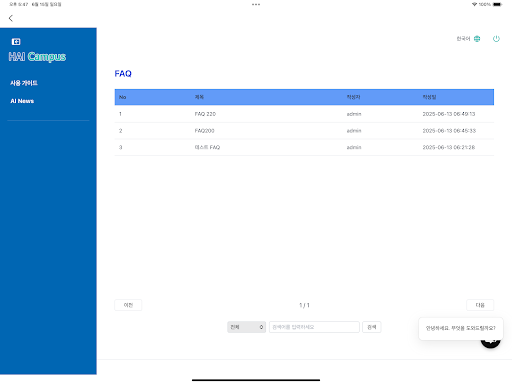
Task: Select the date 2025-06-13 06:49:13
Action: [x=449, y=114]
